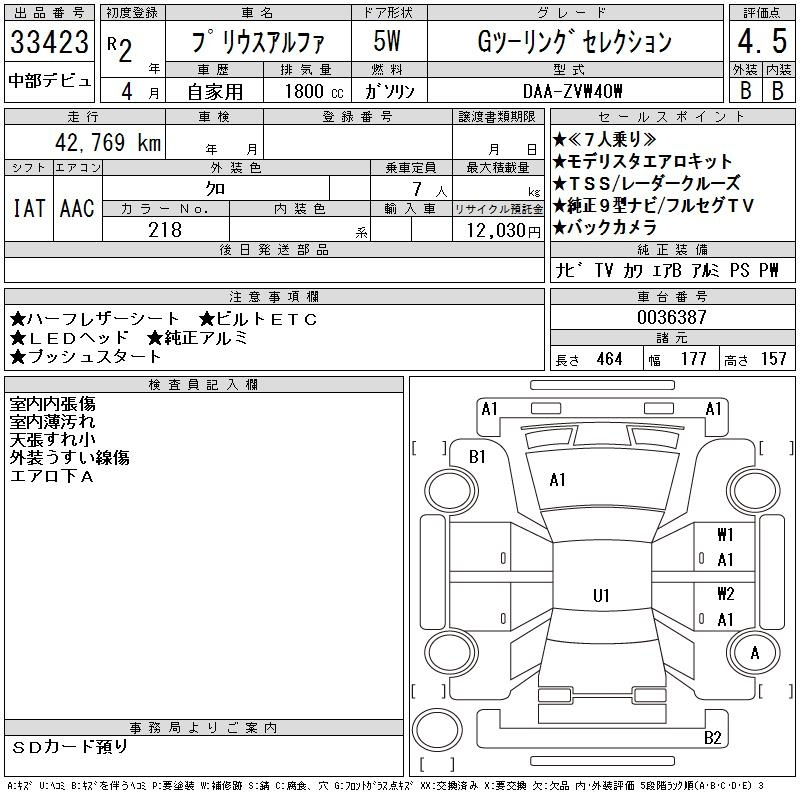
Task: Click the mileage 42,769 km
Action: [108, 142]
